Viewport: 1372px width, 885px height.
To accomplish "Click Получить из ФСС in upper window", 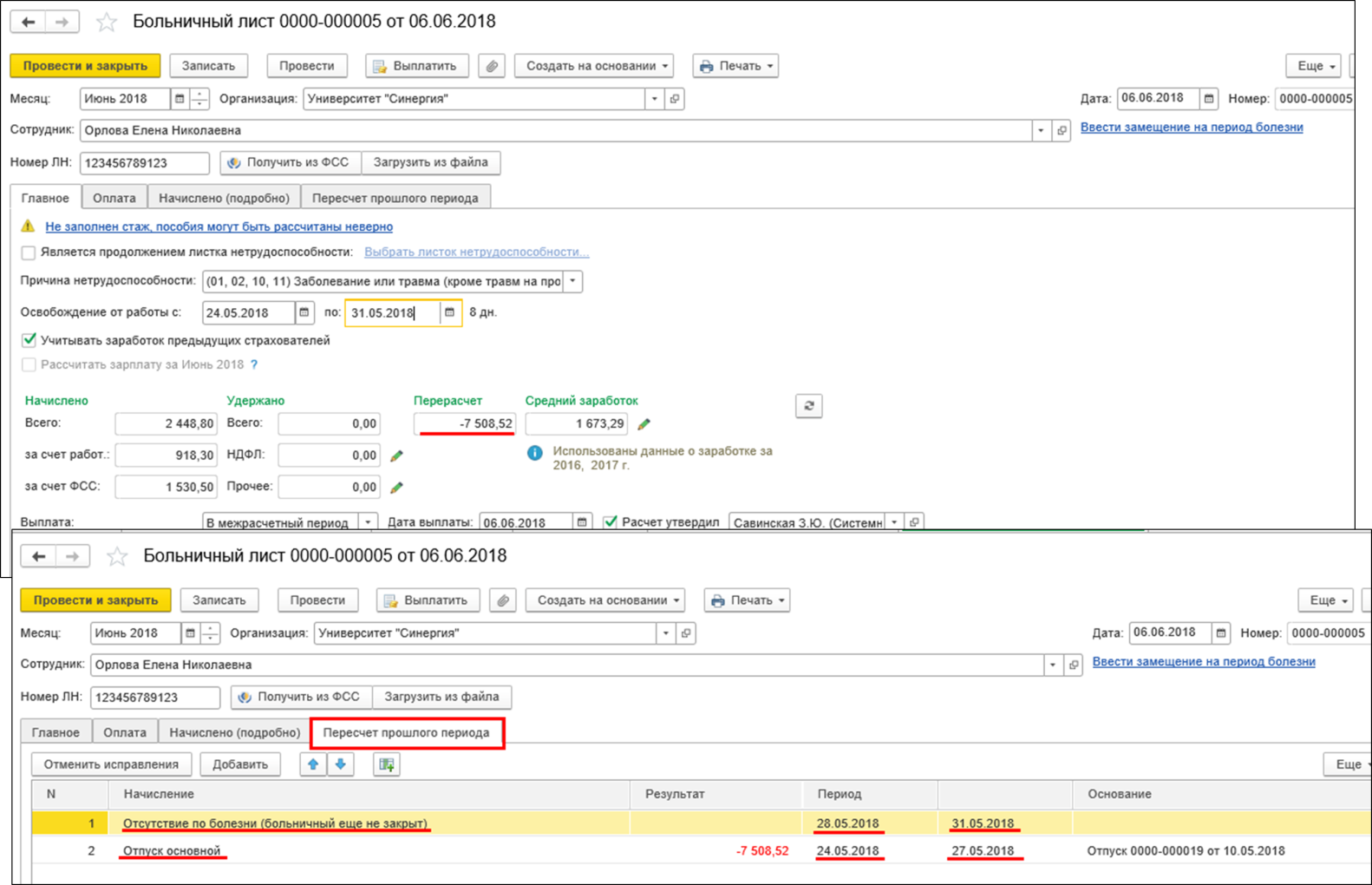I will pyautogui.click(x=291, y=162).
